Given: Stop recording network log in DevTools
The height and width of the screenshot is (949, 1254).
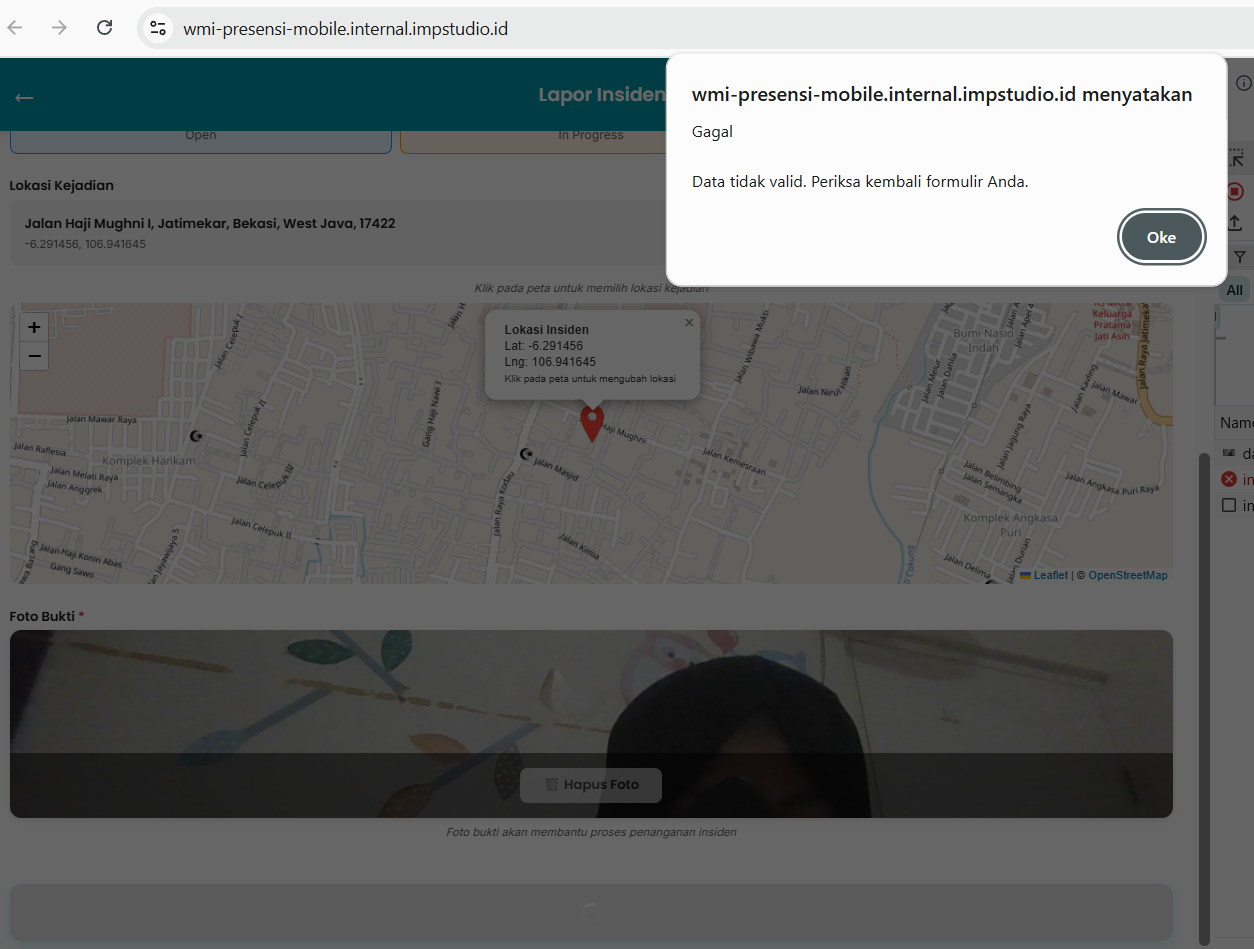Looking at the screenshot, I should tap(1235, 191).
